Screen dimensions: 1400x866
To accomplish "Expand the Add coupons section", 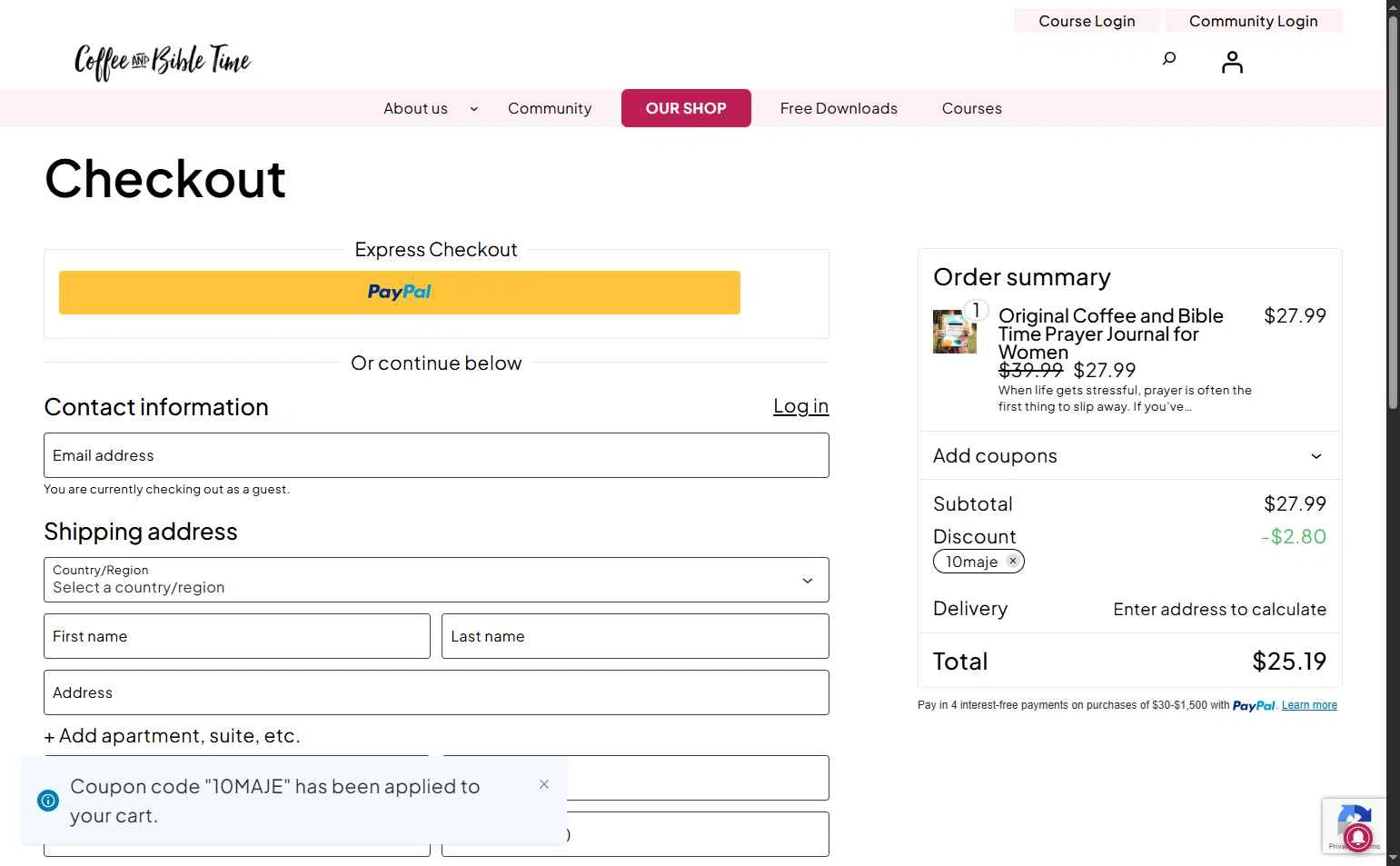I will coord(1129,455).
